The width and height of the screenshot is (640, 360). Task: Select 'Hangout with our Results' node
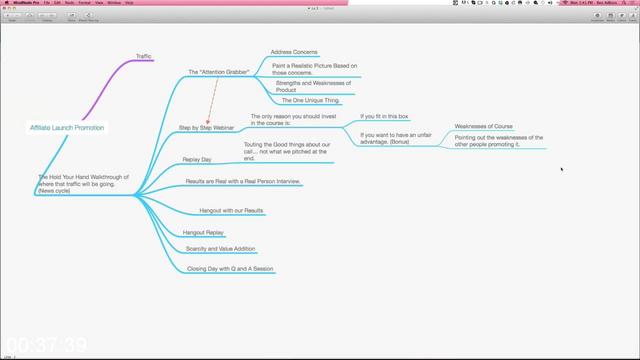231,211
